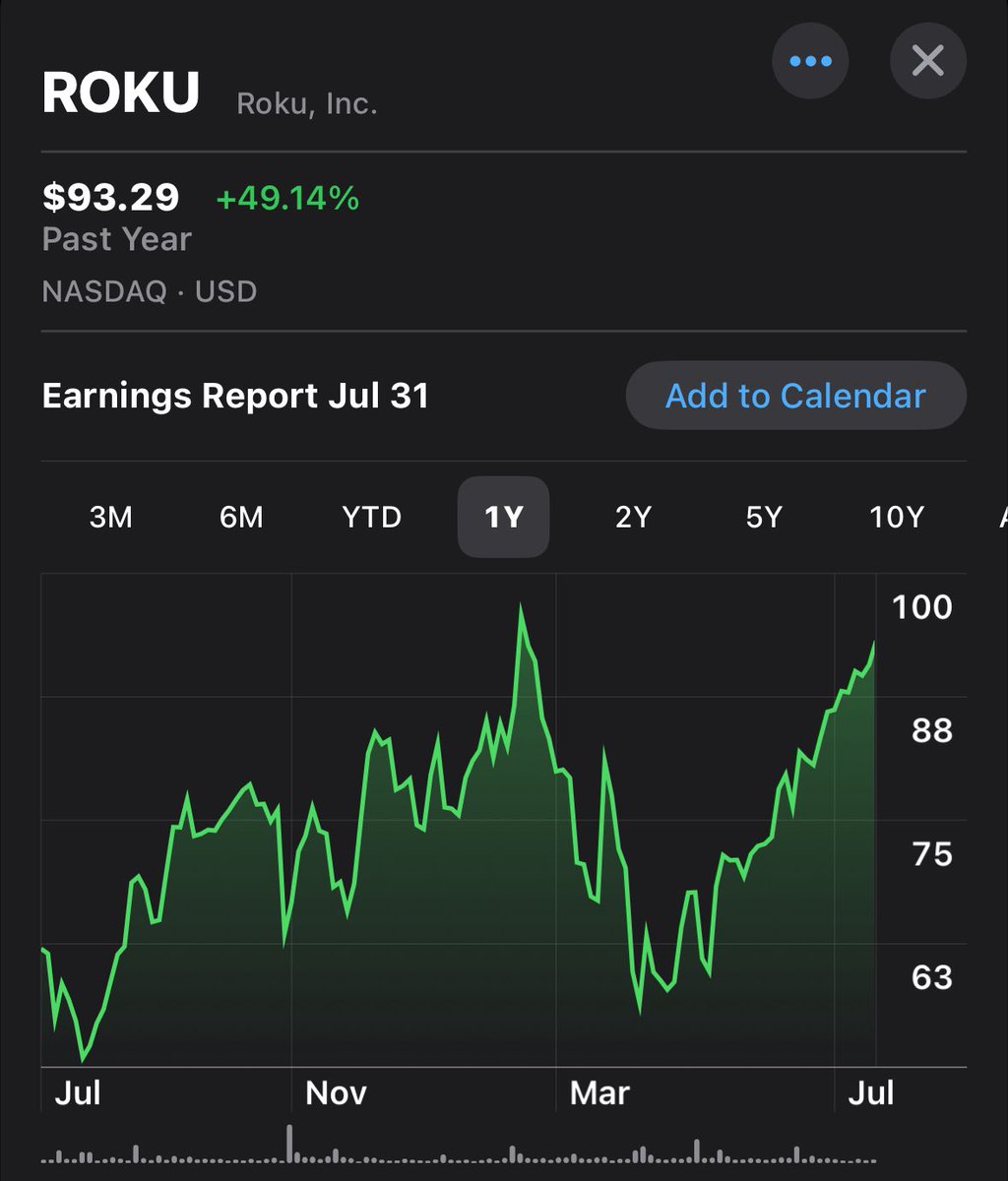1008x1181 pixels.
Task: Close the ROKU stock detail view
Action: (x=927, y=61)
